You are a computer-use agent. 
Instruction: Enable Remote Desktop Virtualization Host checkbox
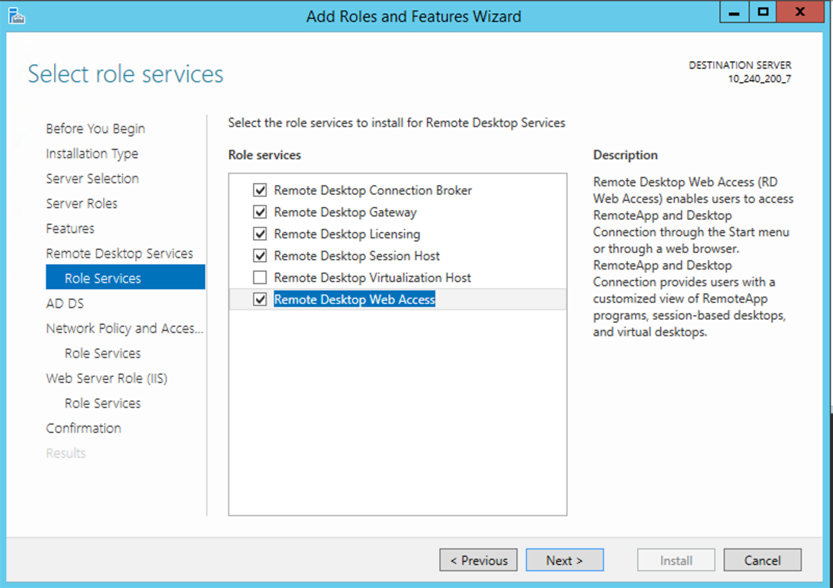click(x=261, y=278)
